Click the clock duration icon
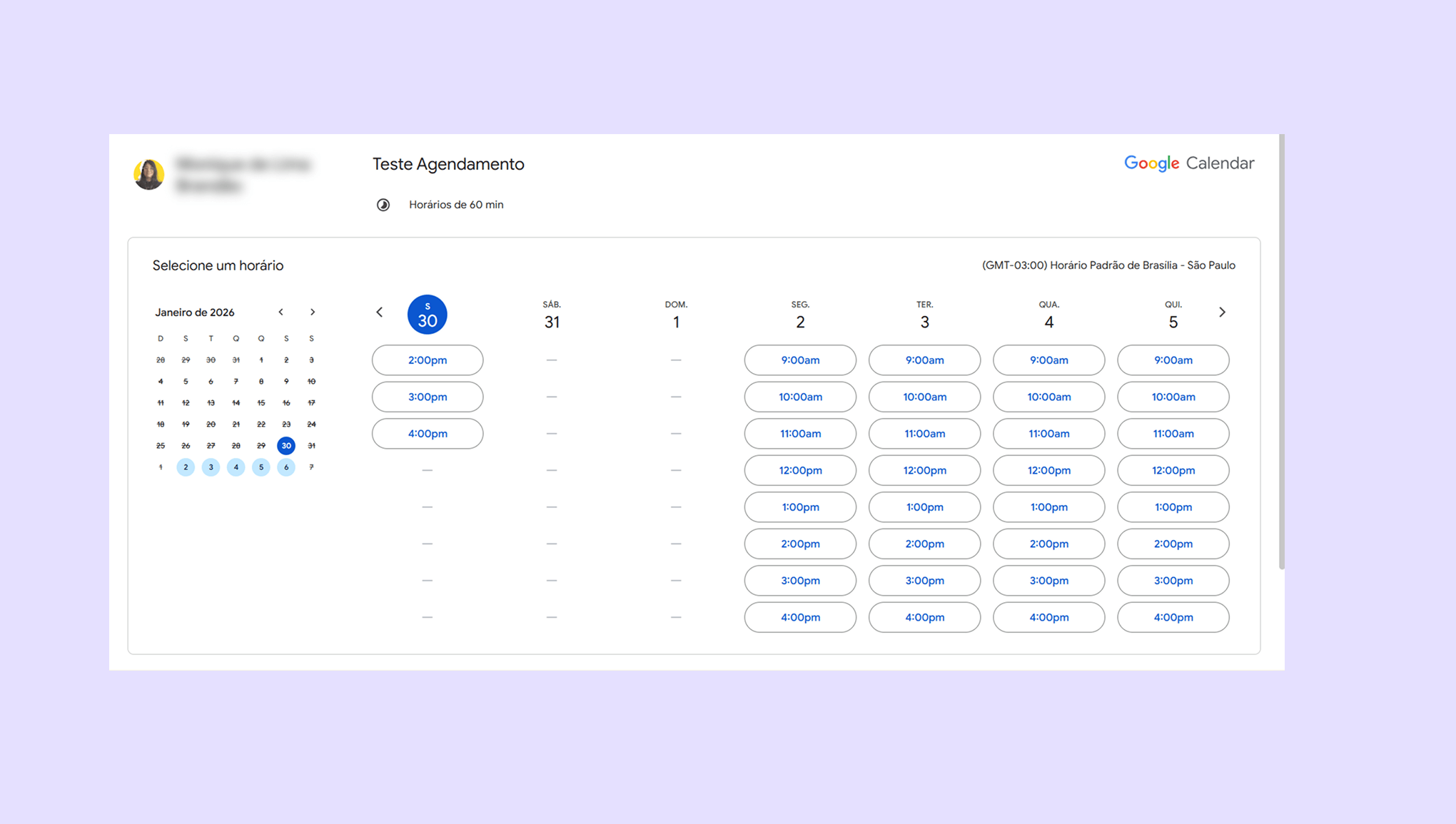This screenshot has height=824, width=1456. tap(383, 205)
